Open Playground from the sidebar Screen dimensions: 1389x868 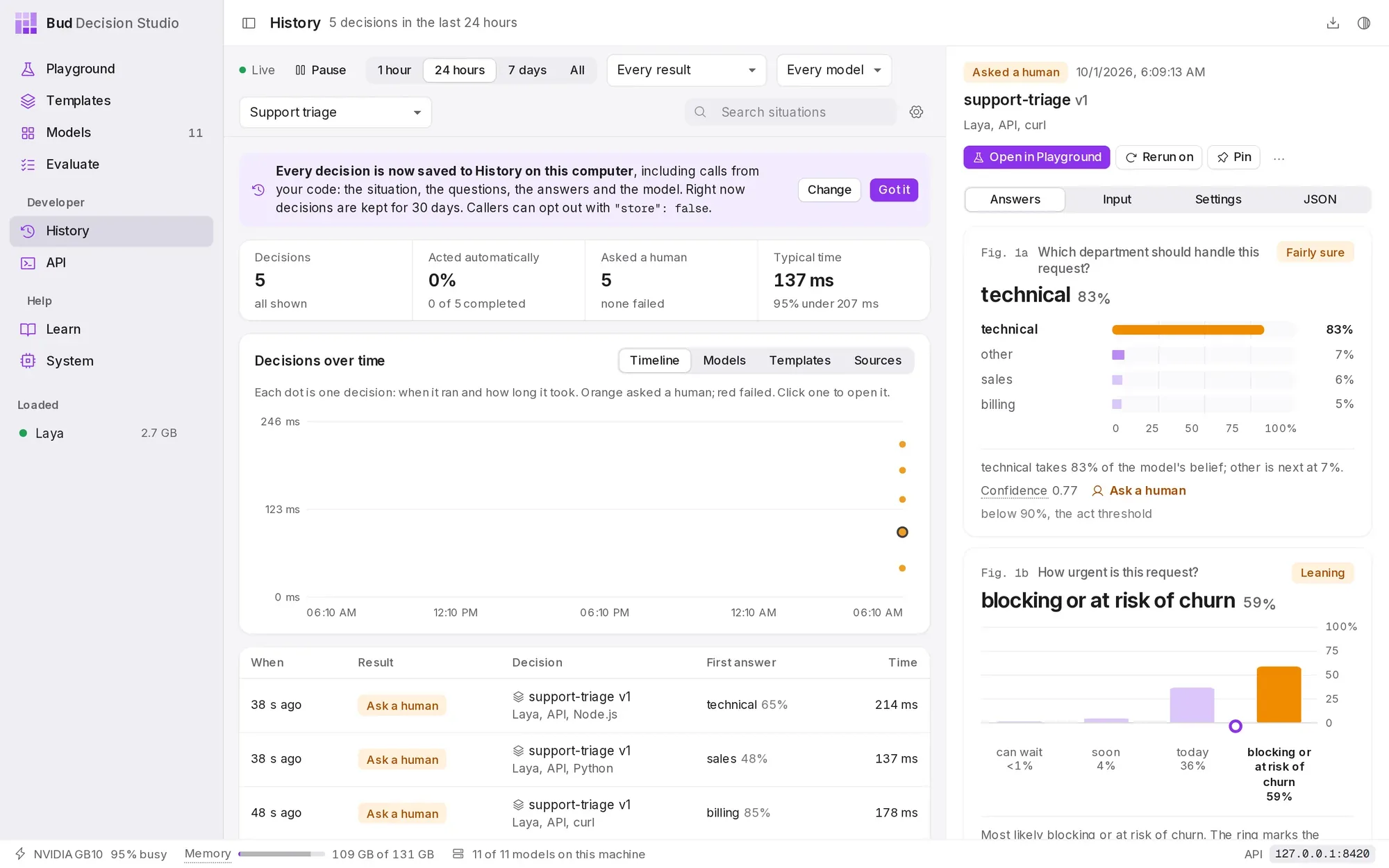point(111,69)
